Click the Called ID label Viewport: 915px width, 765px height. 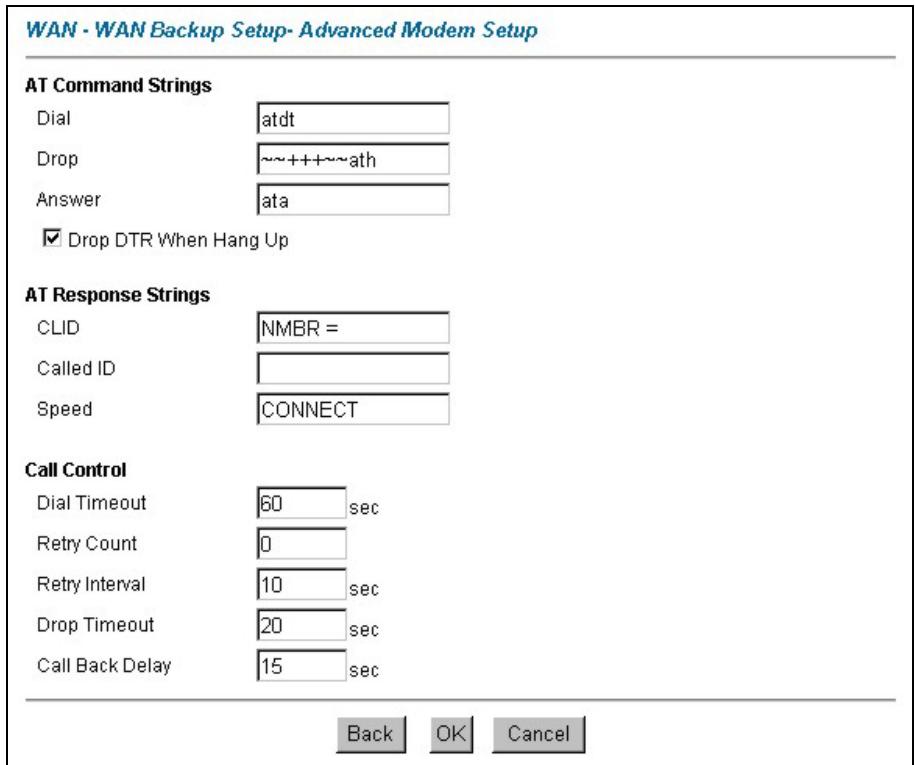[76, 368]
